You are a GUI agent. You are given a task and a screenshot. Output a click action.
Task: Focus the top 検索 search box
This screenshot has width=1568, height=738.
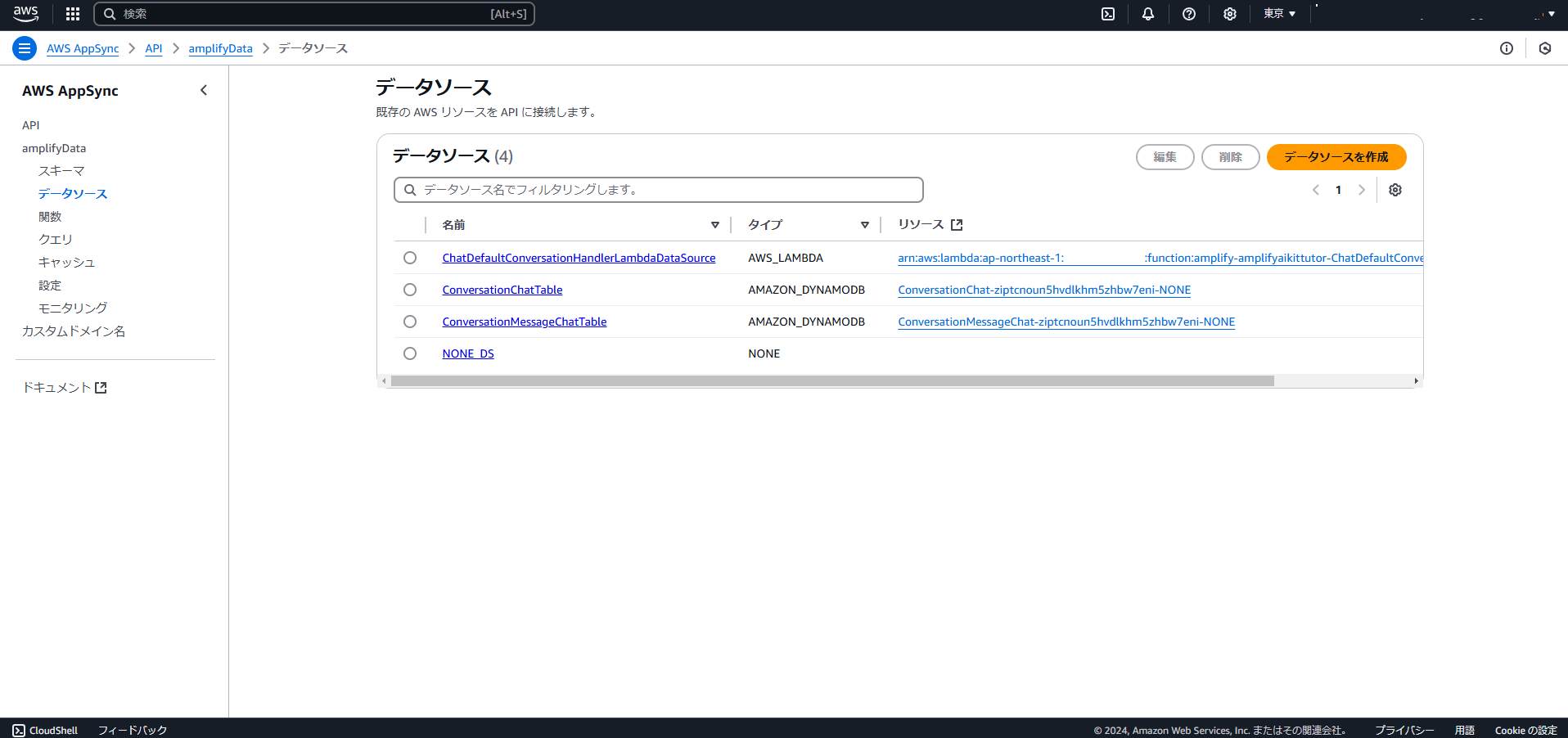tap(314, 14)
